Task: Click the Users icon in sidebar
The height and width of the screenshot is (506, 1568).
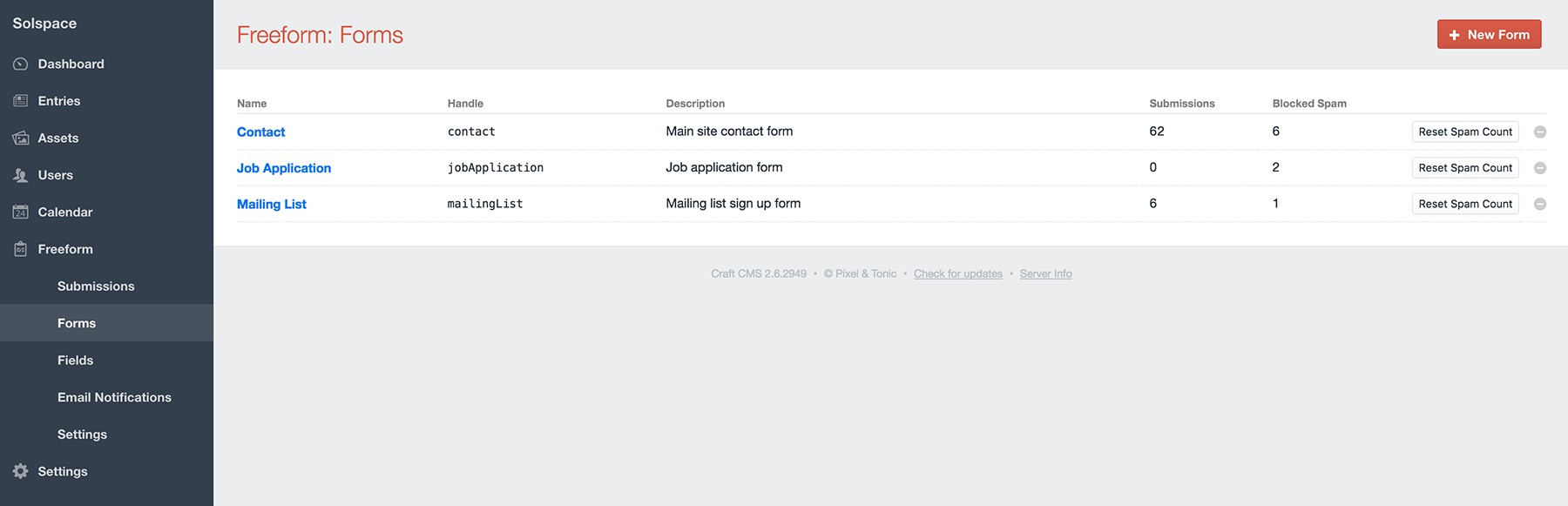Action: click(21, 175)
